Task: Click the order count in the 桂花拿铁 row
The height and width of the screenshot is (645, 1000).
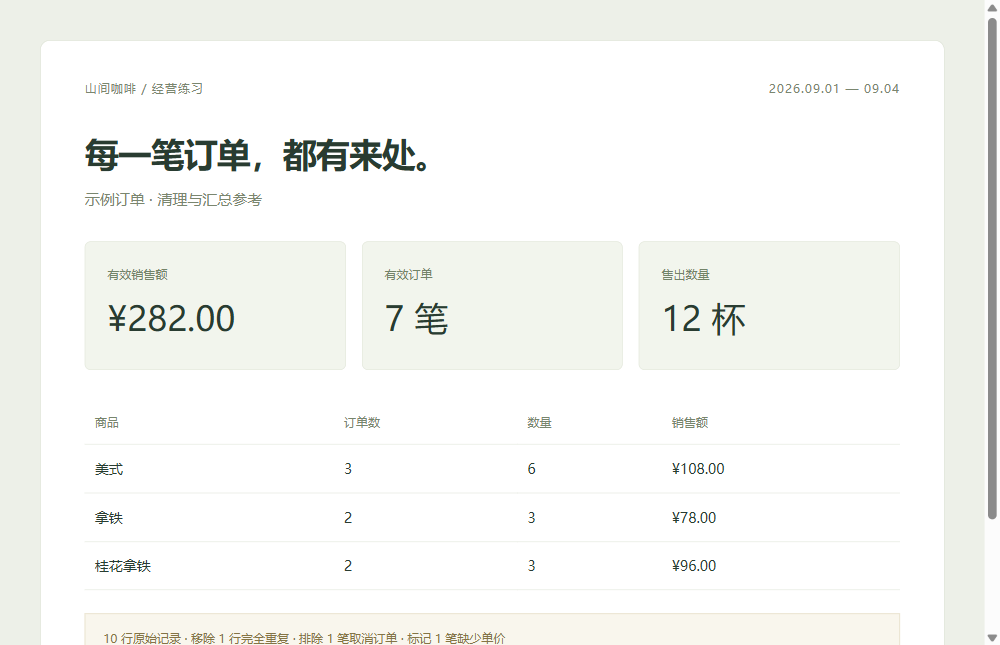Action: pos(348,566)
